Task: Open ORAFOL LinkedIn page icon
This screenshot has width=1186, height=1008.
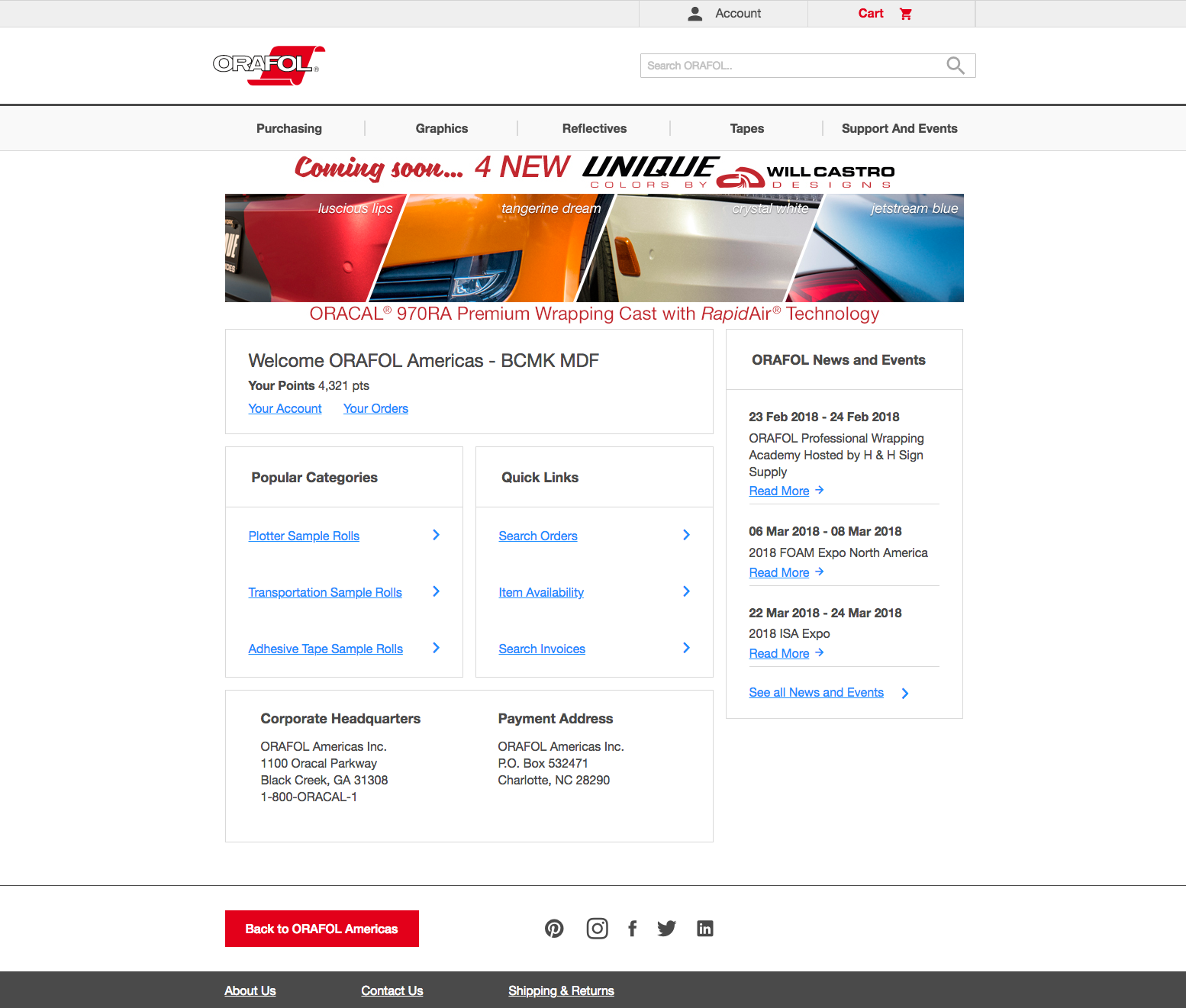Action: coord(705,929)
